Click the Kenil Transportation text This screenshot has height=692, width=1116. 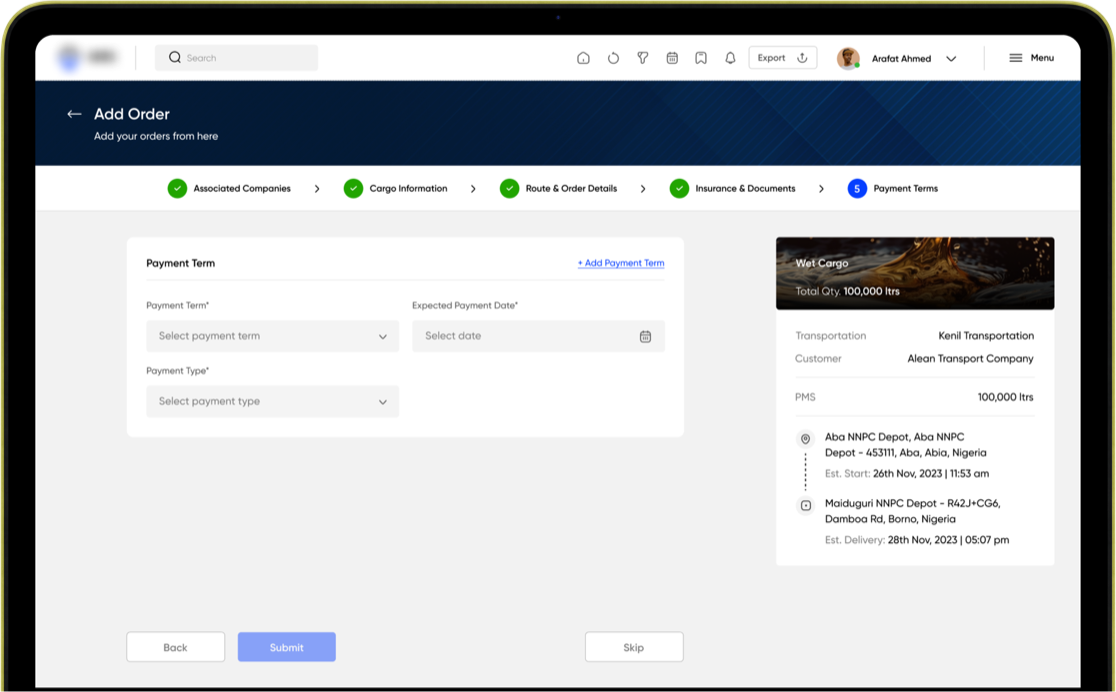click(986, 335)
